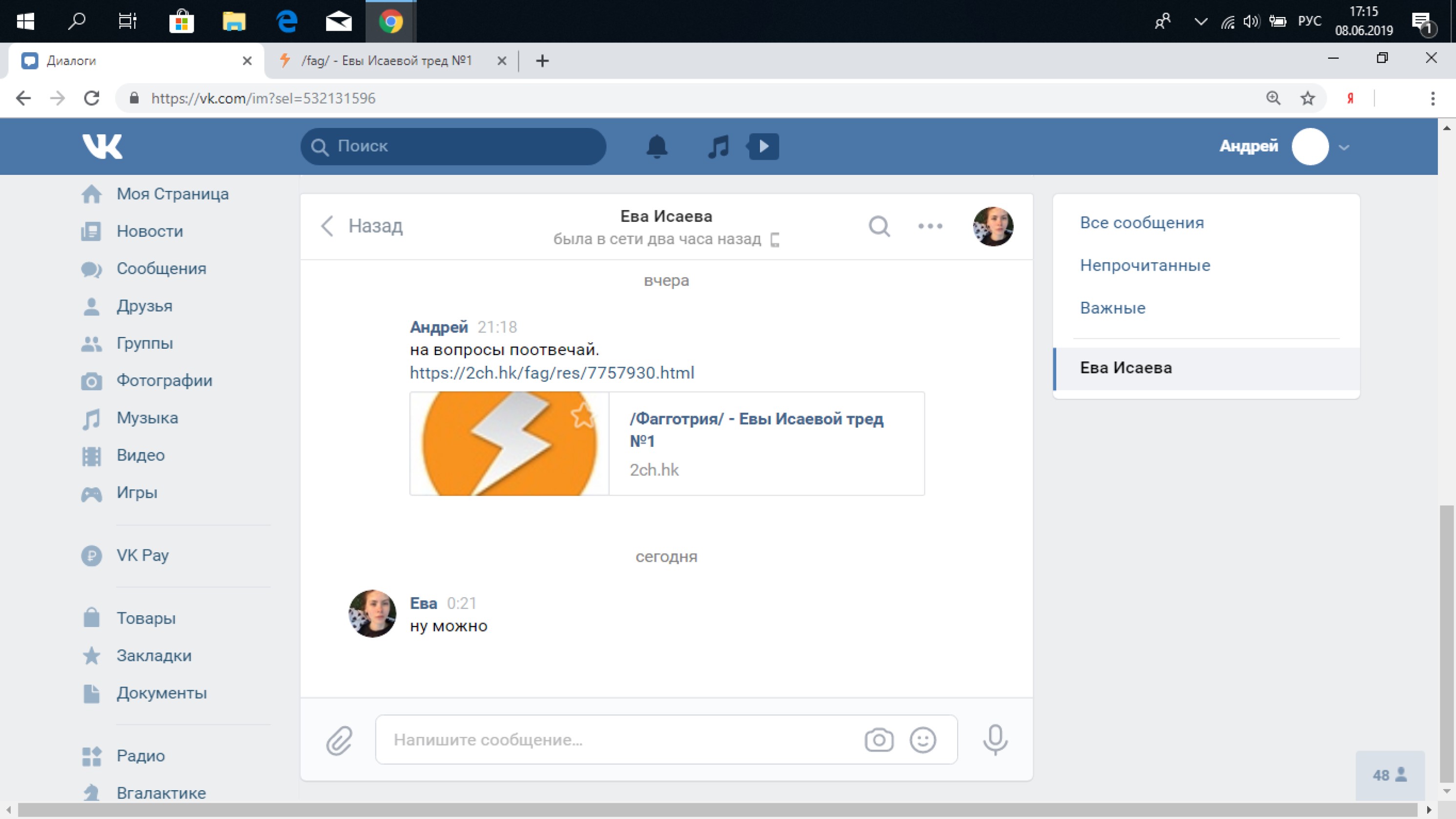Switch to the Евы Исаевой тред browser tab
Screen dimensions: 1456x819
click(x=387, y=61)
